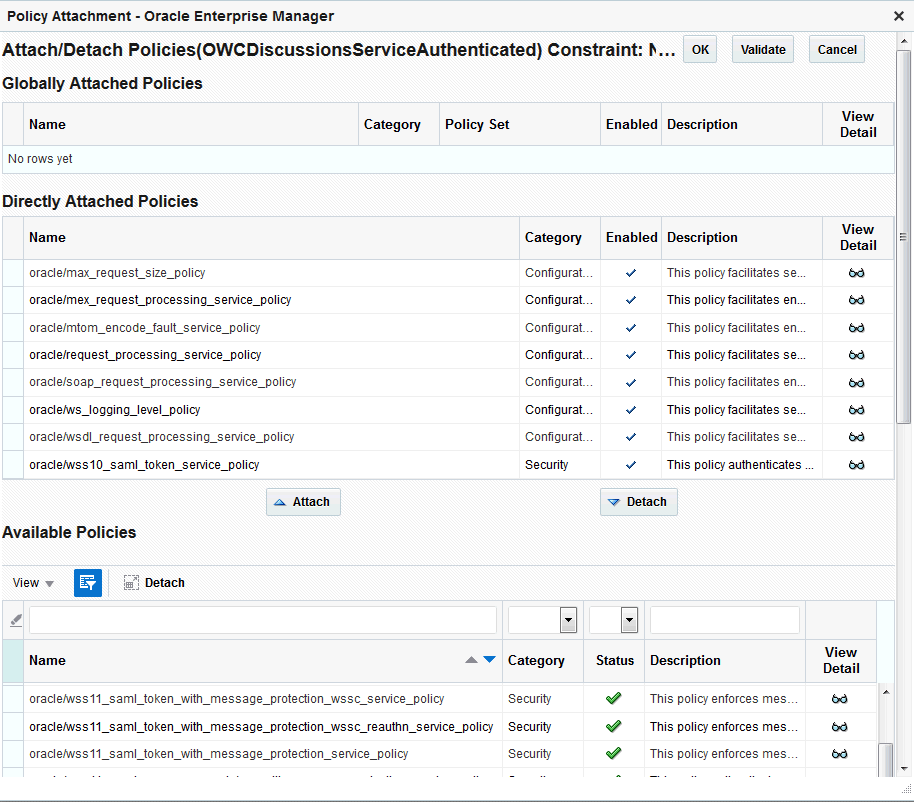
Task: Click green status check for wss11_saml_token_wssc_service_policy
Action: (614, 698)
